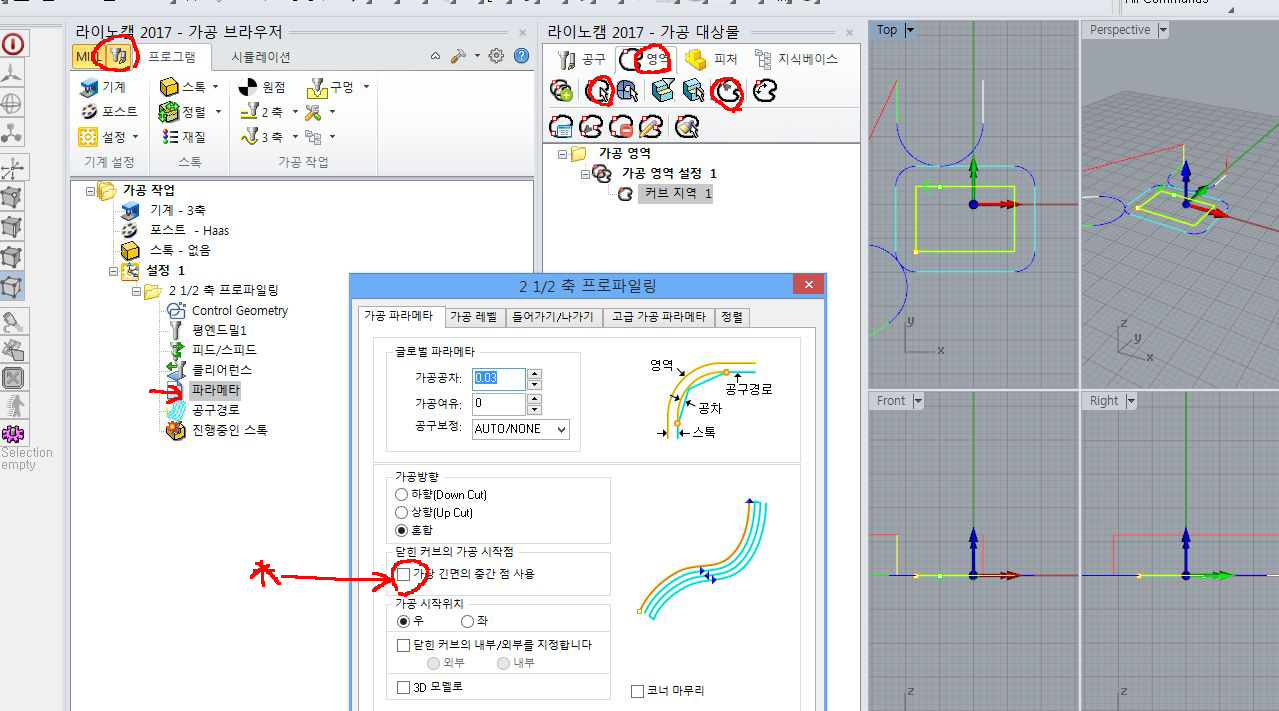Click the 가공공차 input field
The image size is (1279, 711).
point(498,378)
